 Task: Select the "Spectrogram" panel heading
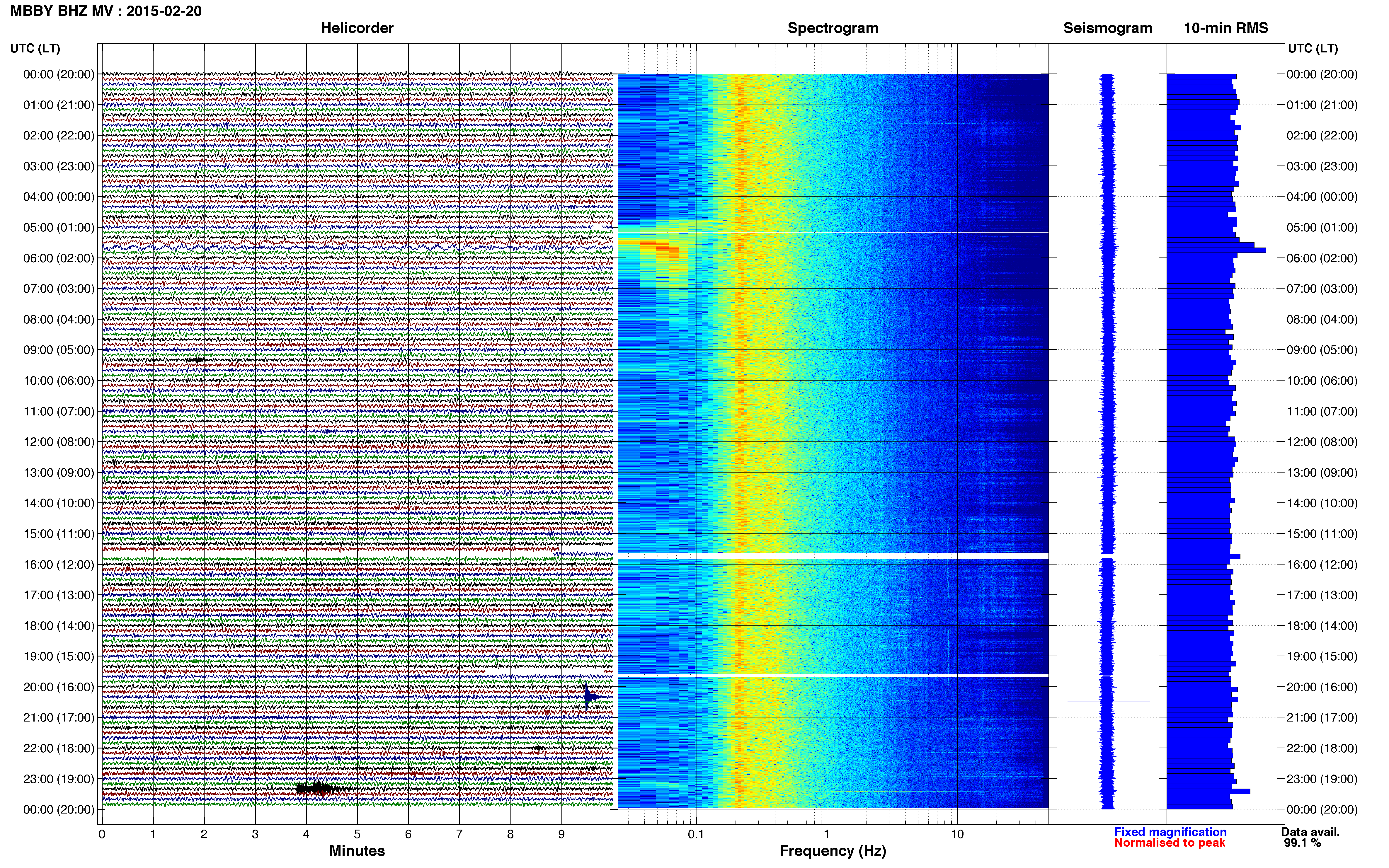tap(833, 28)
